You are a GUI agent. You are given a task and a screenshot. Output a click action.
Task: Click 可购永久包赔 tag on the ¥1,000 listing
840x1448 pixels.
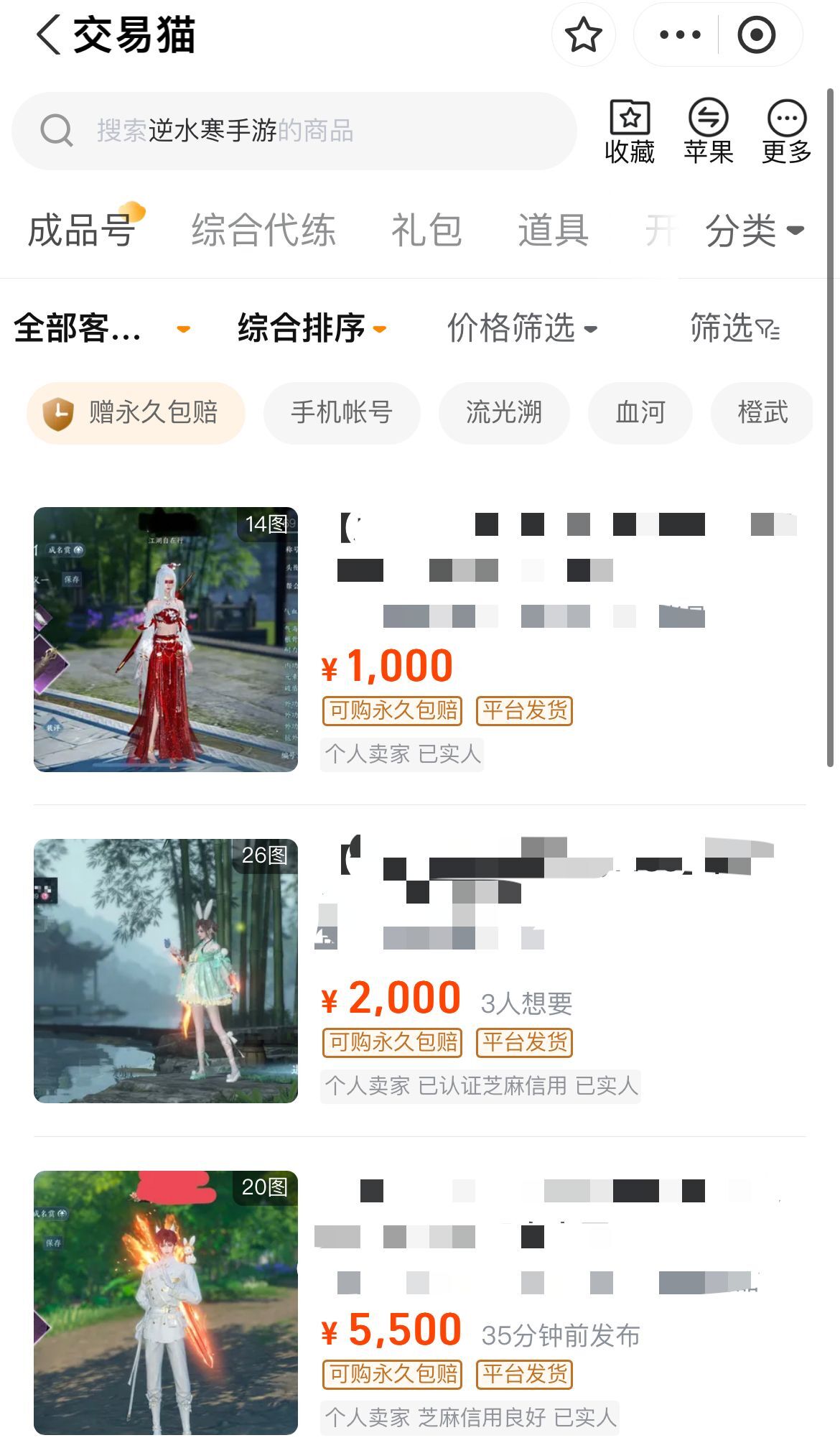pos(393,711)
